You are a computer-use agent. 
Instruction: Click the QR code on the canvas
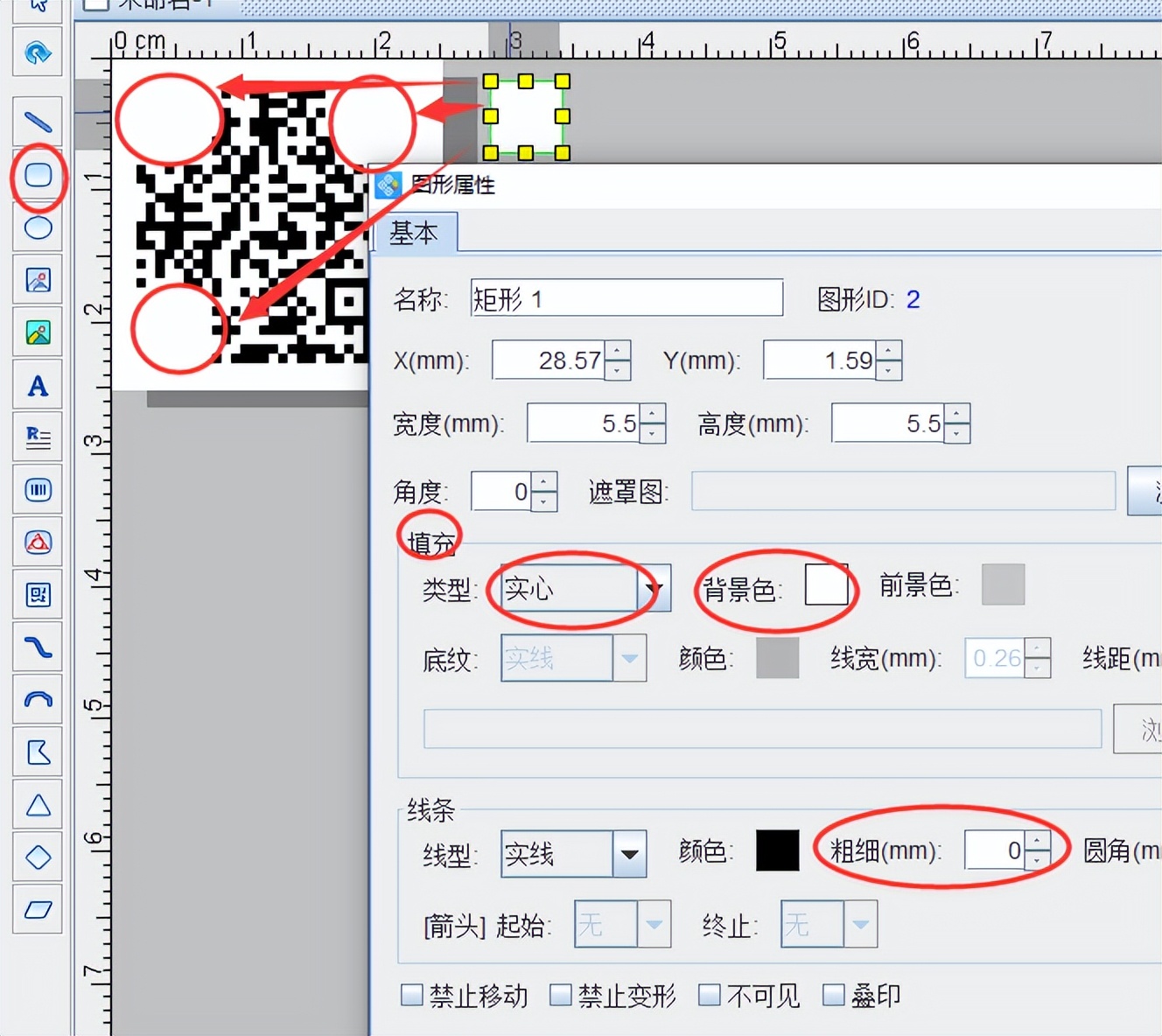coord(254,227)
